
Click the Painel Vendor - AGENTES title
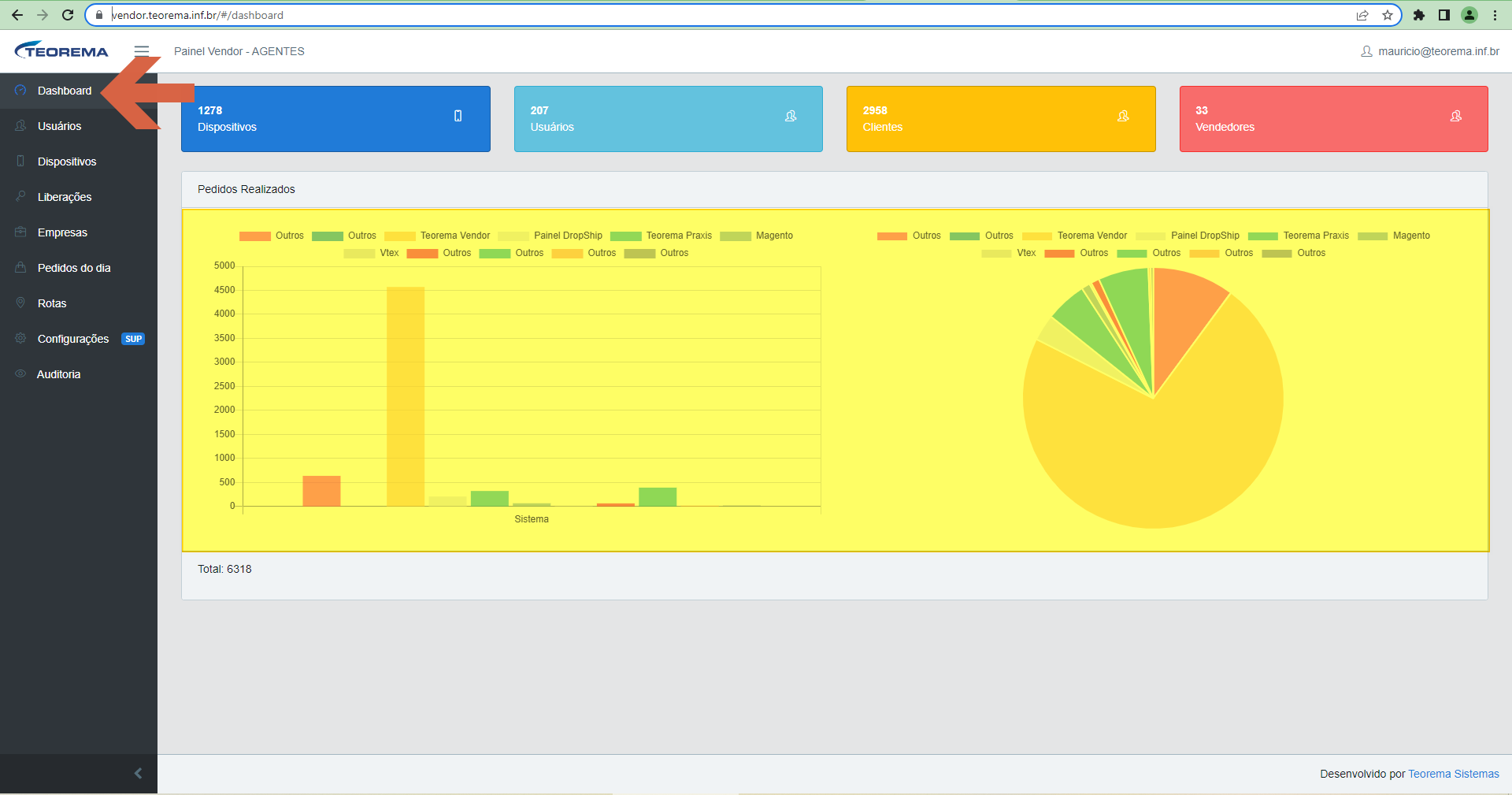tap(239, 51)
